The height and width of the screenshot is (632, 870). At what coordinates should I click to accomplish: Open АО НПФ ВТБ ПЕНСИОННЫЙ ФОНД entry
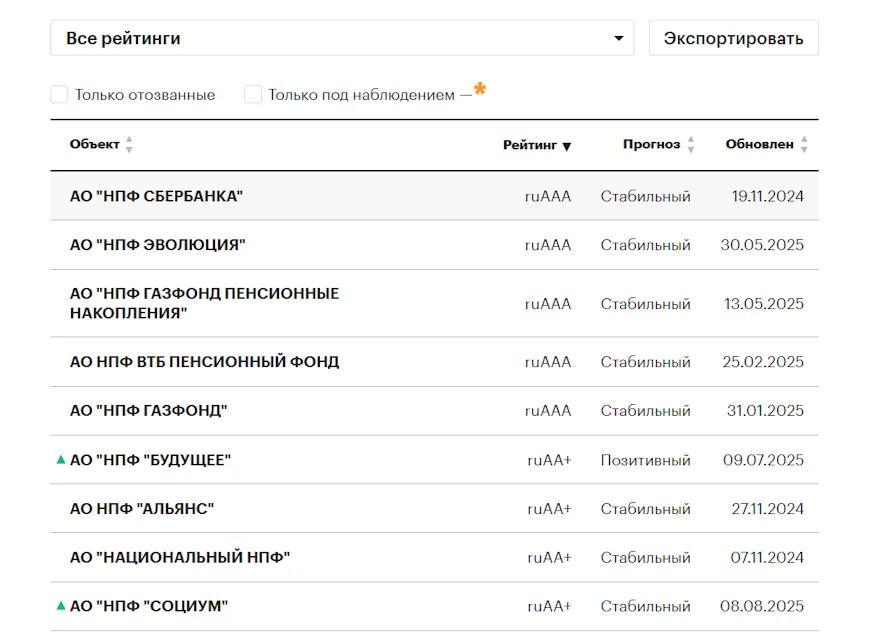point(203,361)
